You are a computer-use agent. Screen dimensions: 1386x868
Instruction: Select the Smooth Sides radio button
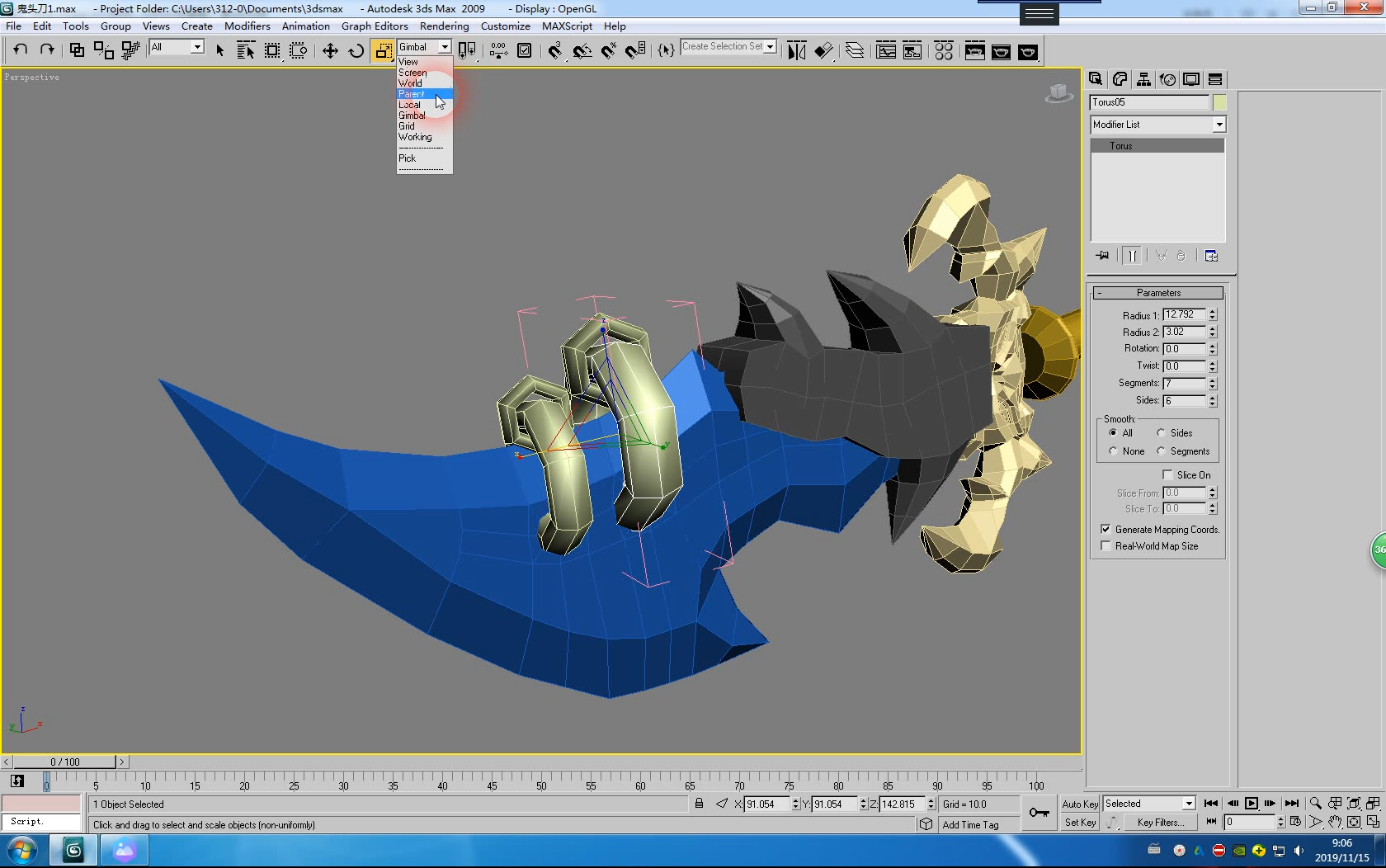pos(1161,433)
